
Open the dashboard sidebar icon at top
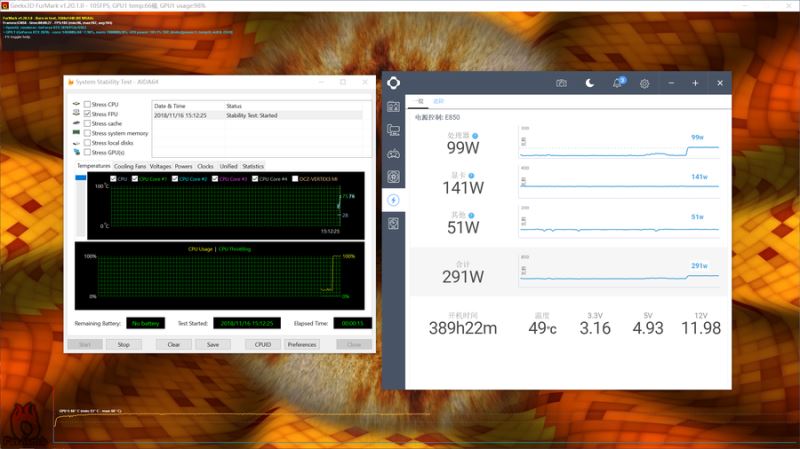(x=393, y=107)
